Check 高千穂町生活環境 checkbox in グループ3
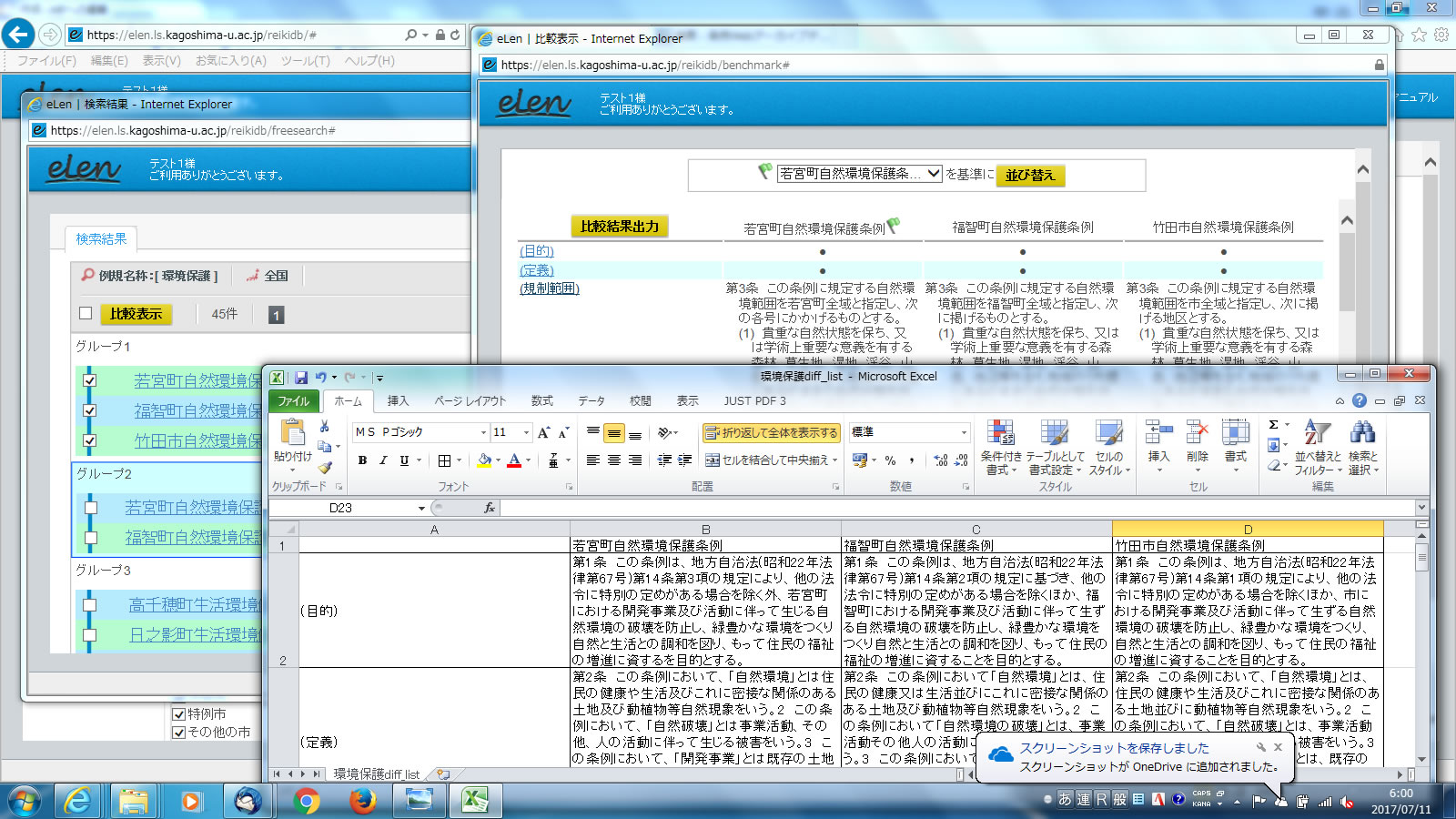The width and height of the screenshot is (1456, 819). click(89, 604)
